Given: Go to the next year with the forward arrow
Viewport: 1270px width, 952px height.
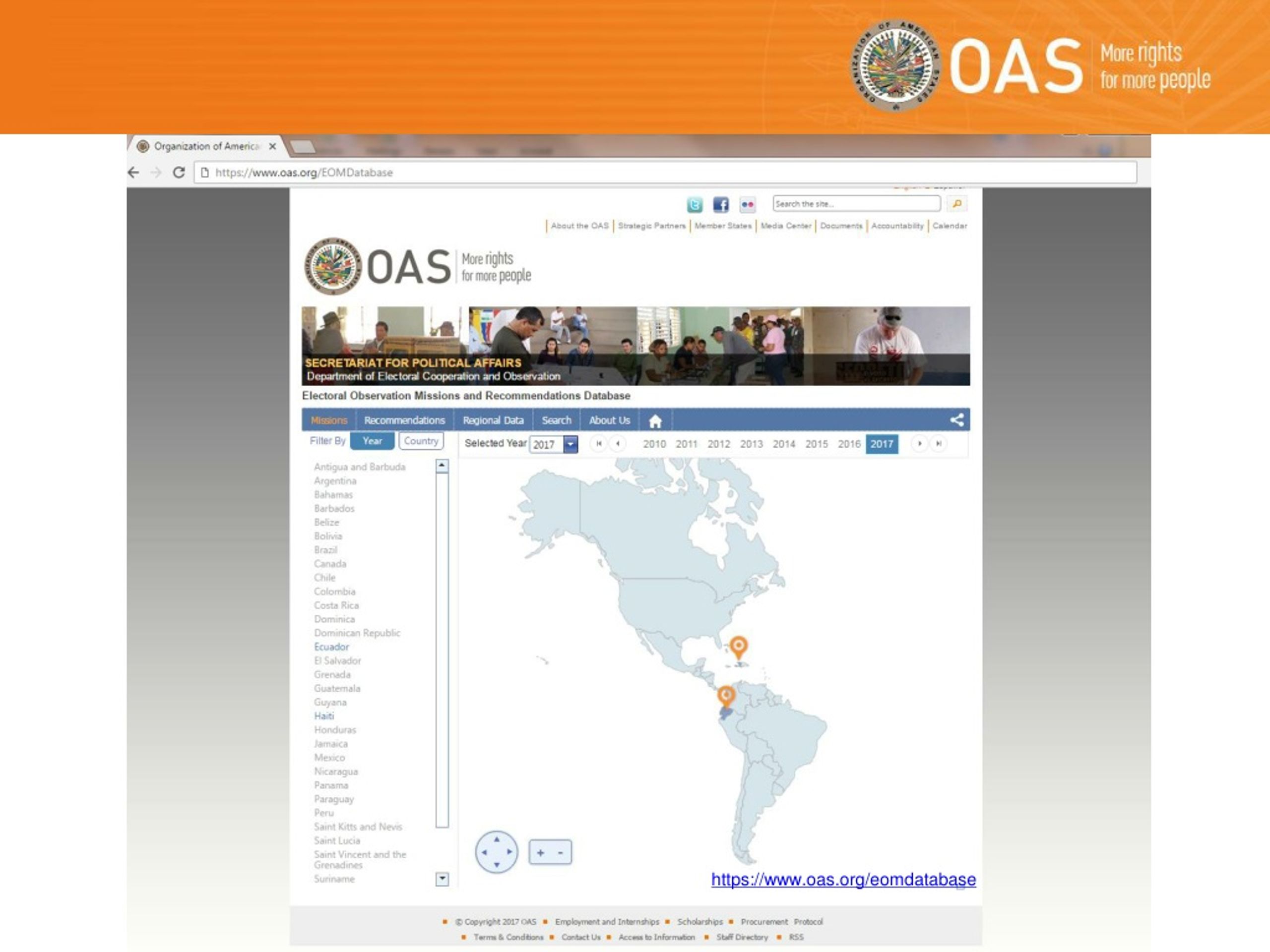Looking at the screenshot, I should pyautogui.click(x=919, y=444).
